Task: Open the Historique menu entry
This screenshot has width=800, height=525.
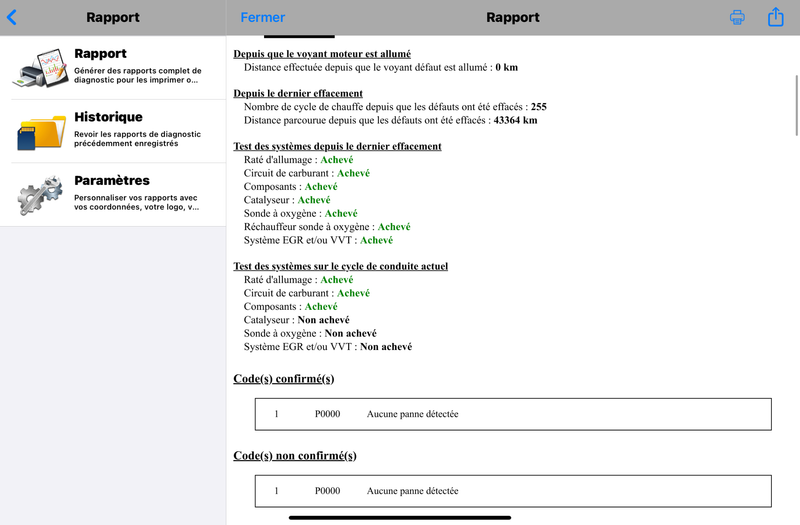Action: (108, 117)
